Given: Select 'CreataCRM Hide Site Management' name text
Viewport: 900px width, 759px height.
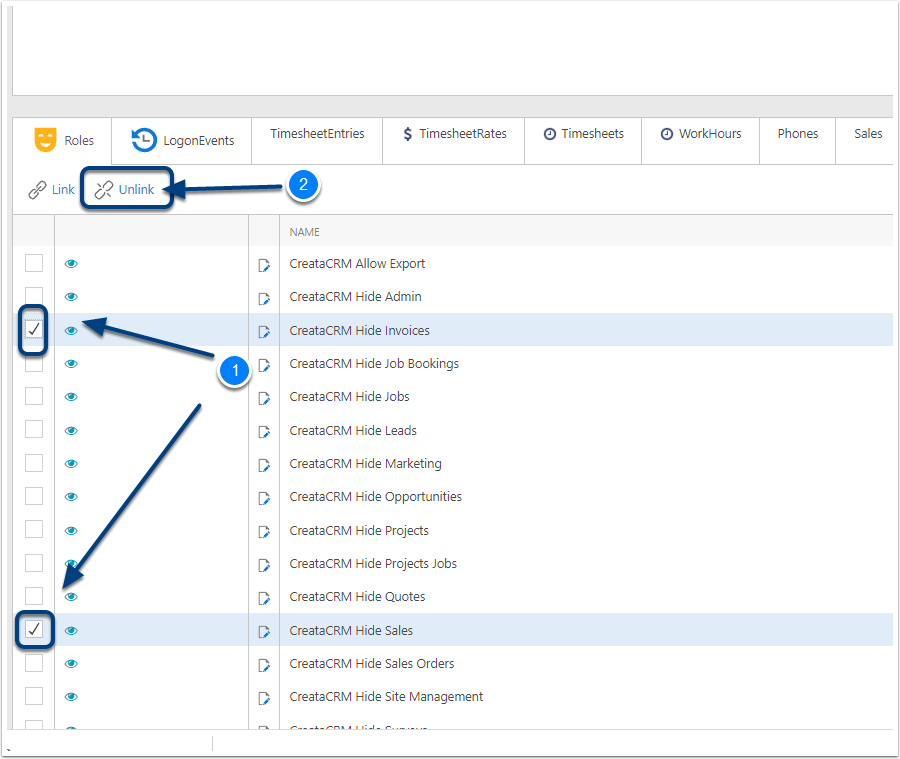Looking at the screenshot, I should (x=386, y=697).
